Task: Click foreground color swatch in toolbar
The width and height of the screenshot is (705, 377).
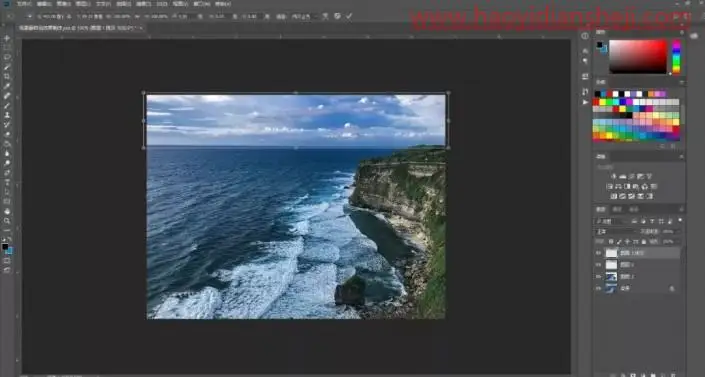Action: (5, 247)
